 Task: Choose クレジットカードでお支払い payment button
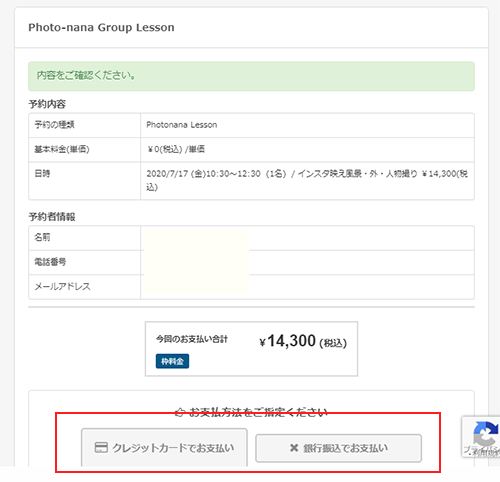pos(164,447)
